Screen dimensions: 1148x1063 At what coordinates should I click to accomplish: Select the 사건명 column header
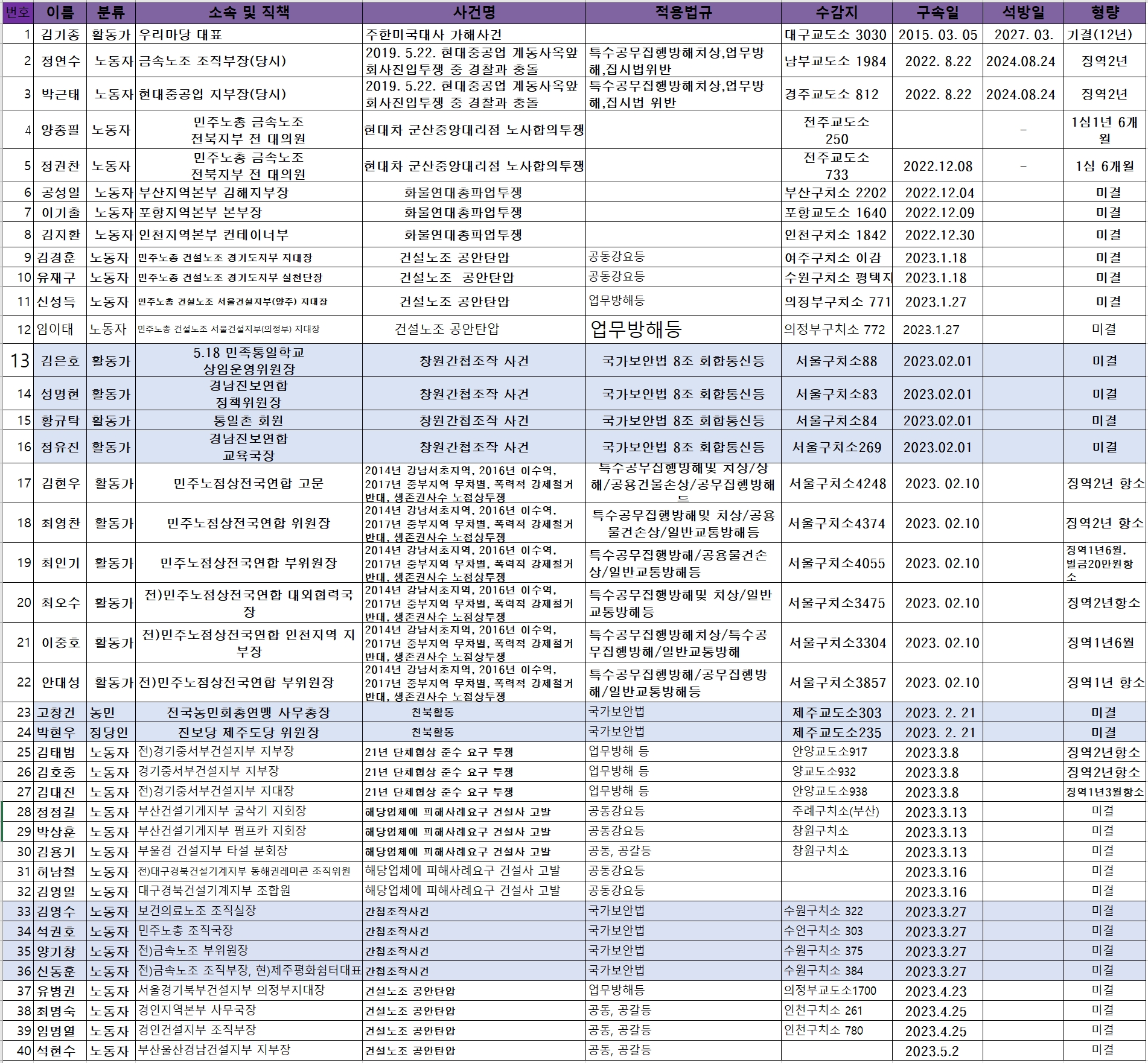(473, 13)
